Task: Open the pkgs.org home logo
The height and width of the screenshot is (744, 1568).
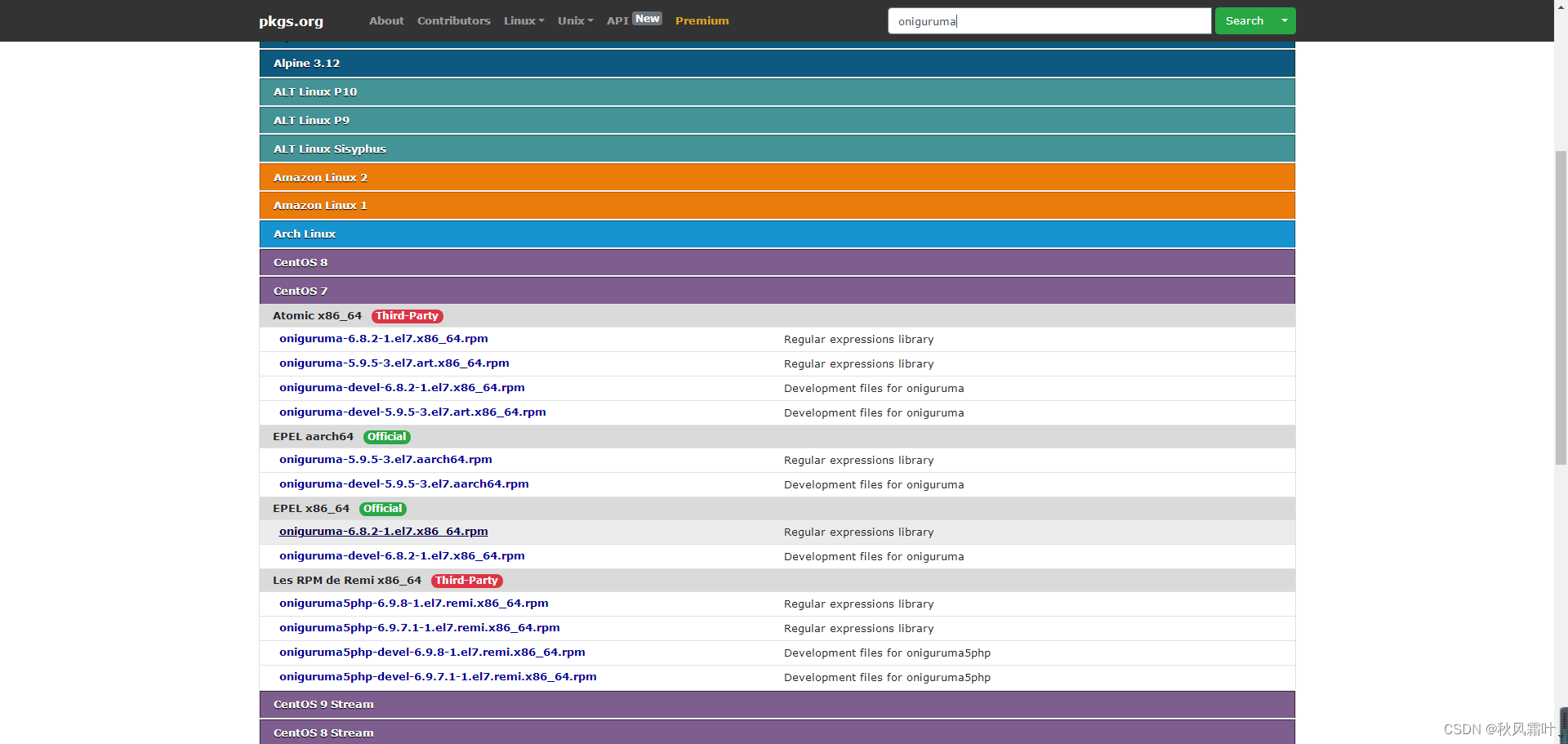Action: point(292,21)
